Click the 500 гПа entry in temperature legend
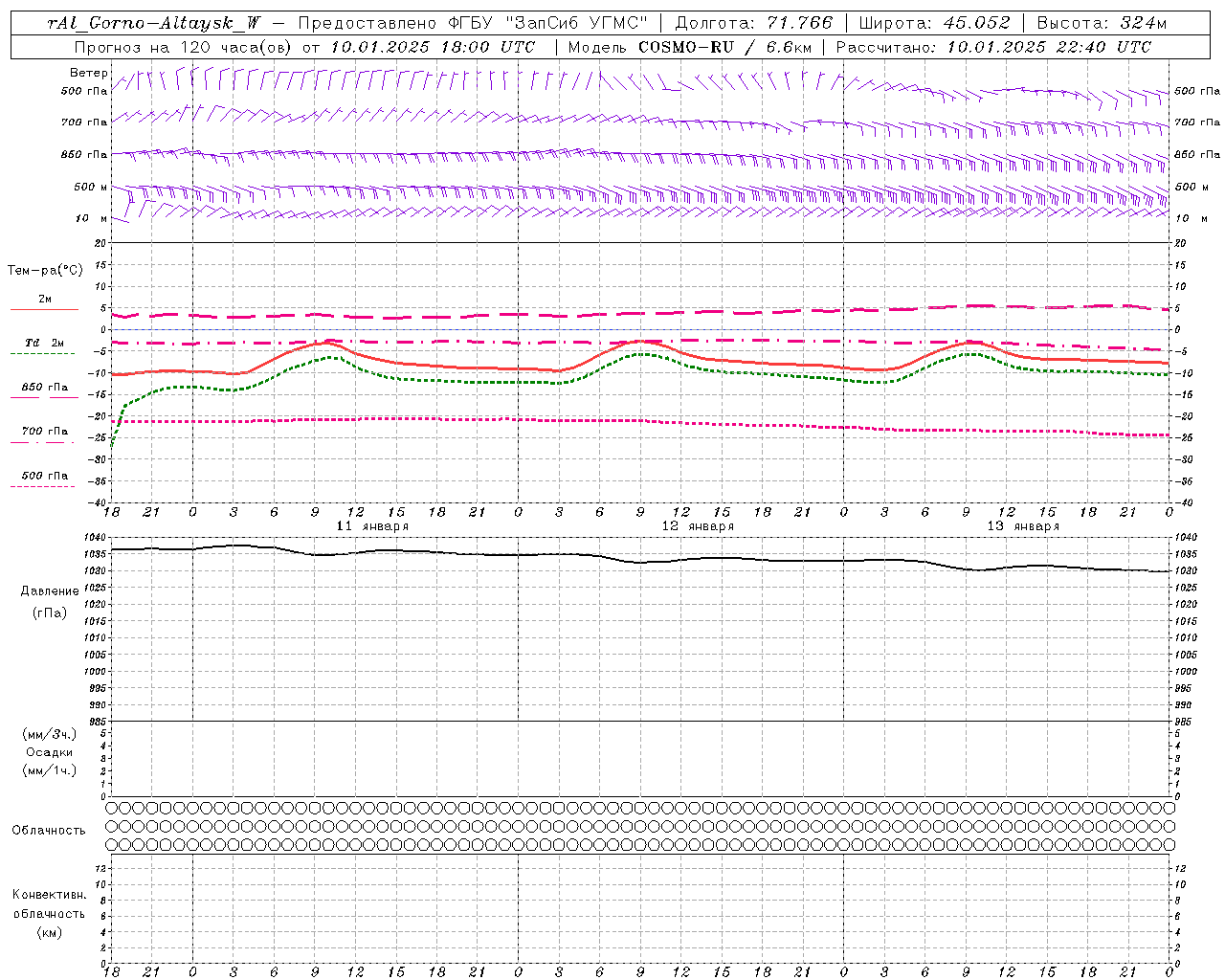1225x980 pixels. [x=45, y=476]
